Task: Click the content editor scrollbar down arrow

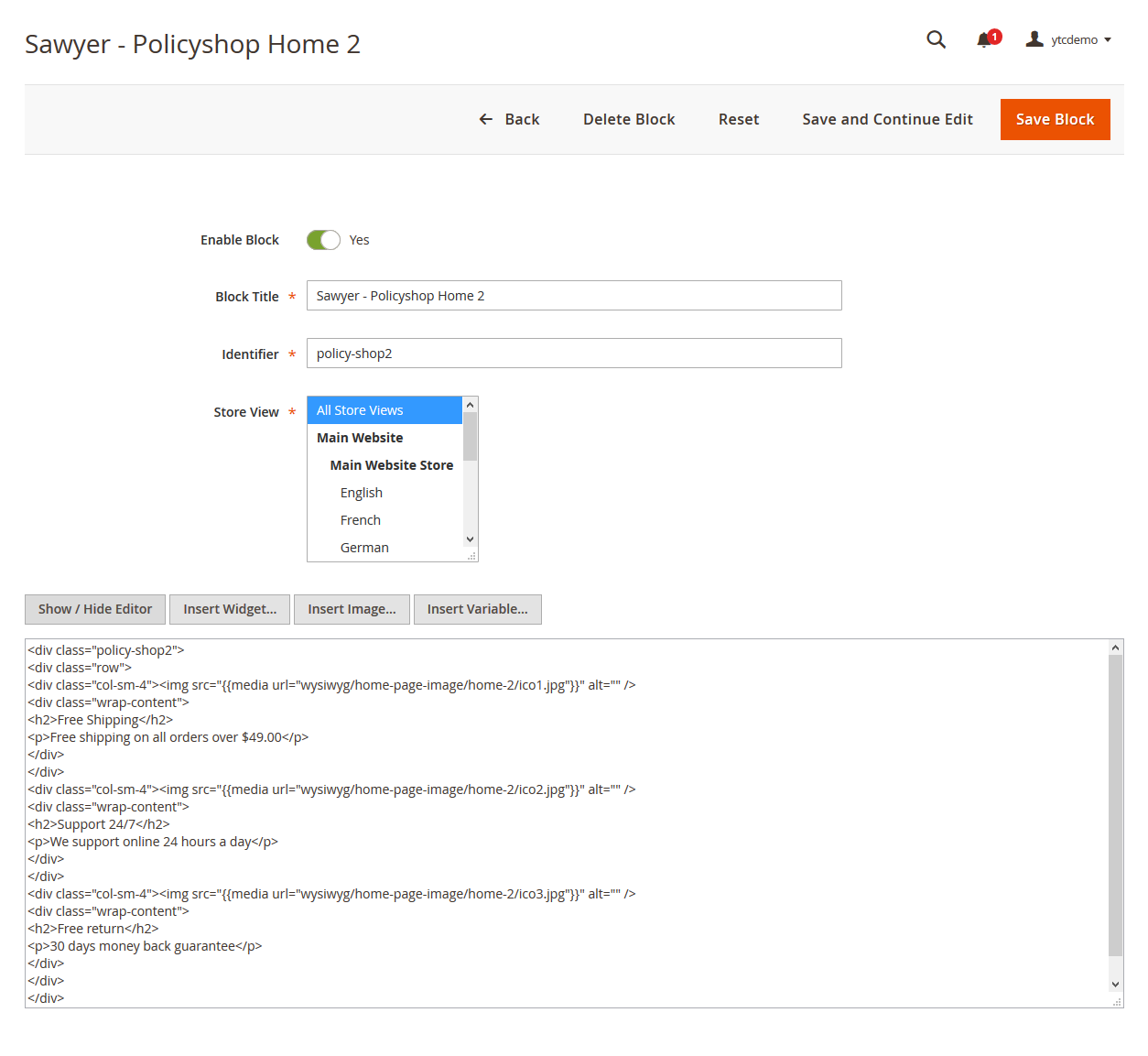Action: coord(1115,985)
